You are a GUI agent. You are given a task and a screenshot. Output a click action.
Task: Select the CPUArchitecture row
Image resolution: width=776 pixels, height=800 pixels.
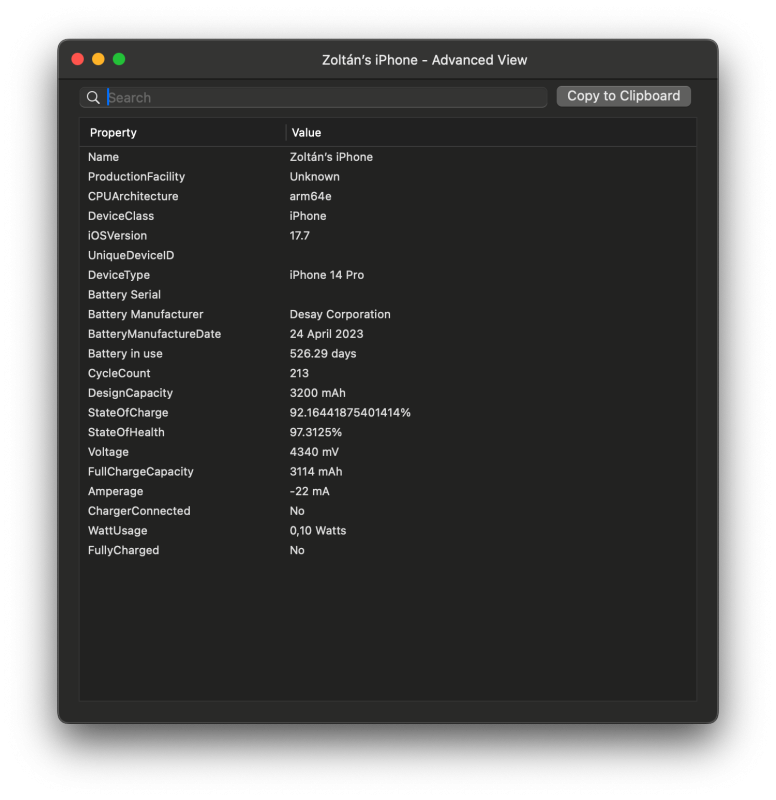(x=388, y=196)
